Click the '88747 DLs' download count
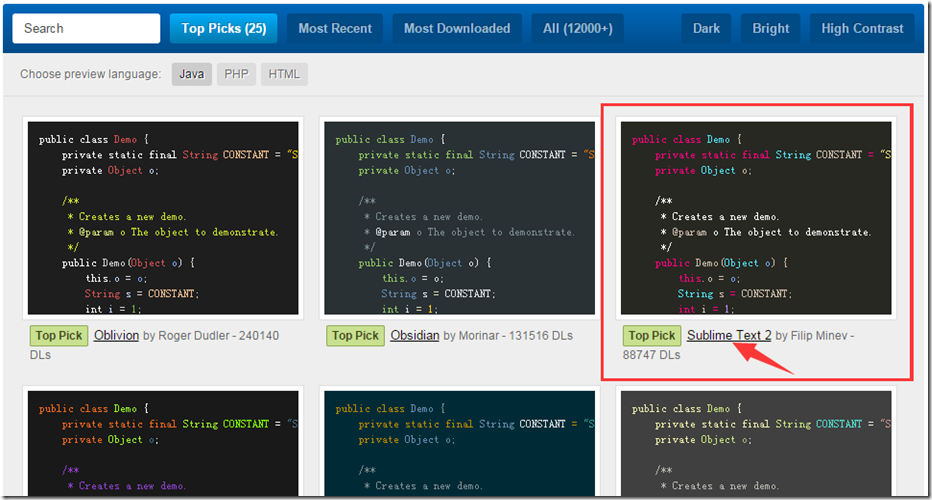 [651, 355]
